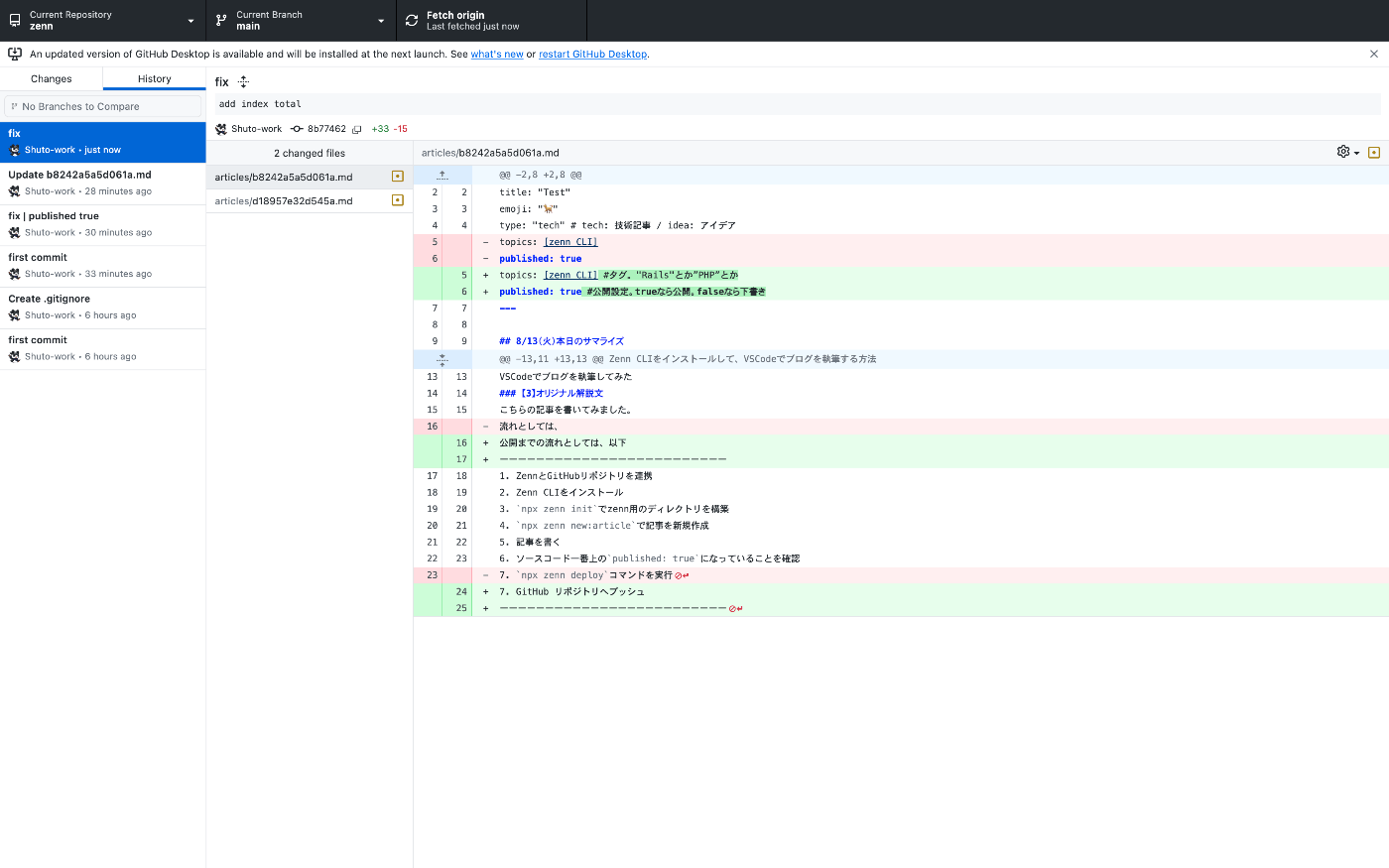Image resolution: width=1389 pixels, height=868 pixels.
Task: Click the "restart GitHub Desktop" link
Action: click(x=592, y=55)
